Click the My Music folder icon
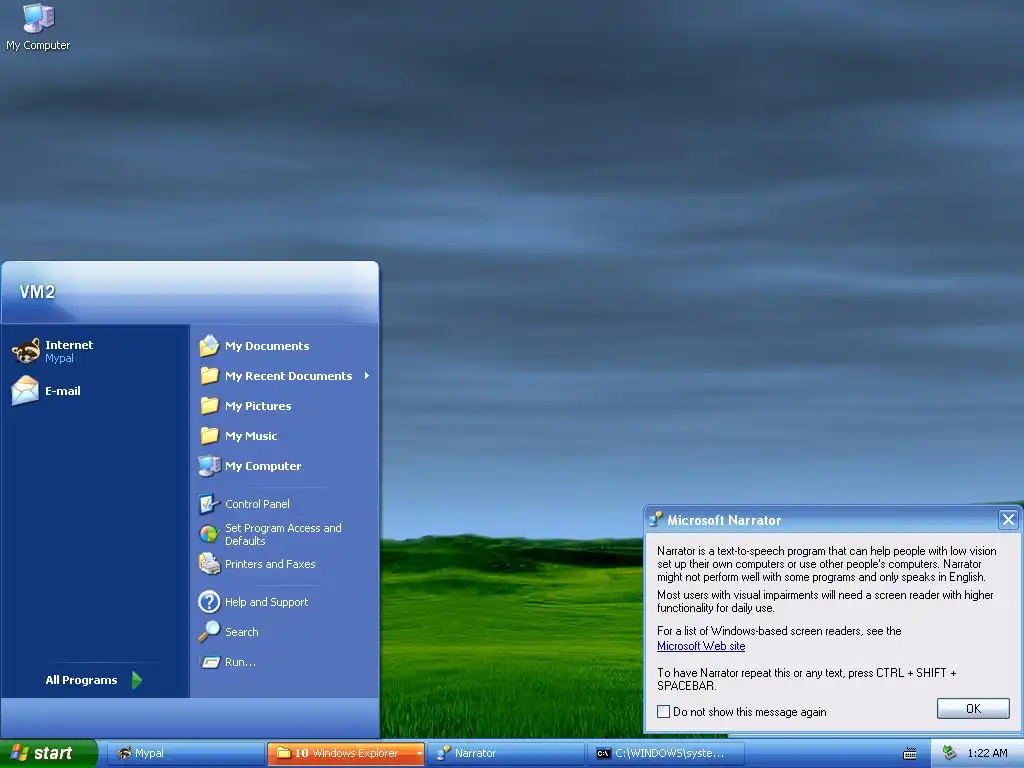Screen dimensions: 1024x768 click(209, 436)
